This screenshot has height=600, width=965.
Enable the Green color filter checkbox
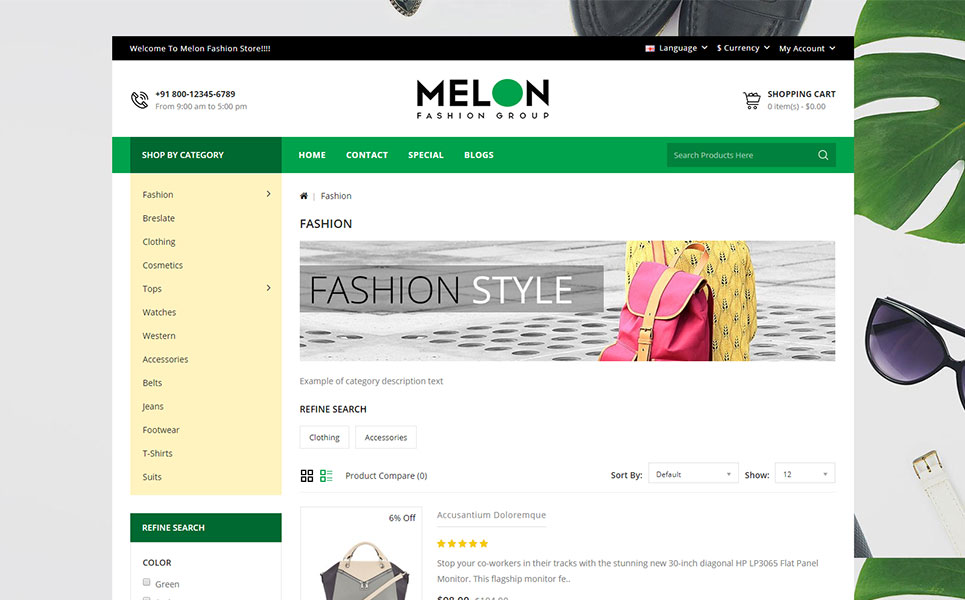pos(147,582)
